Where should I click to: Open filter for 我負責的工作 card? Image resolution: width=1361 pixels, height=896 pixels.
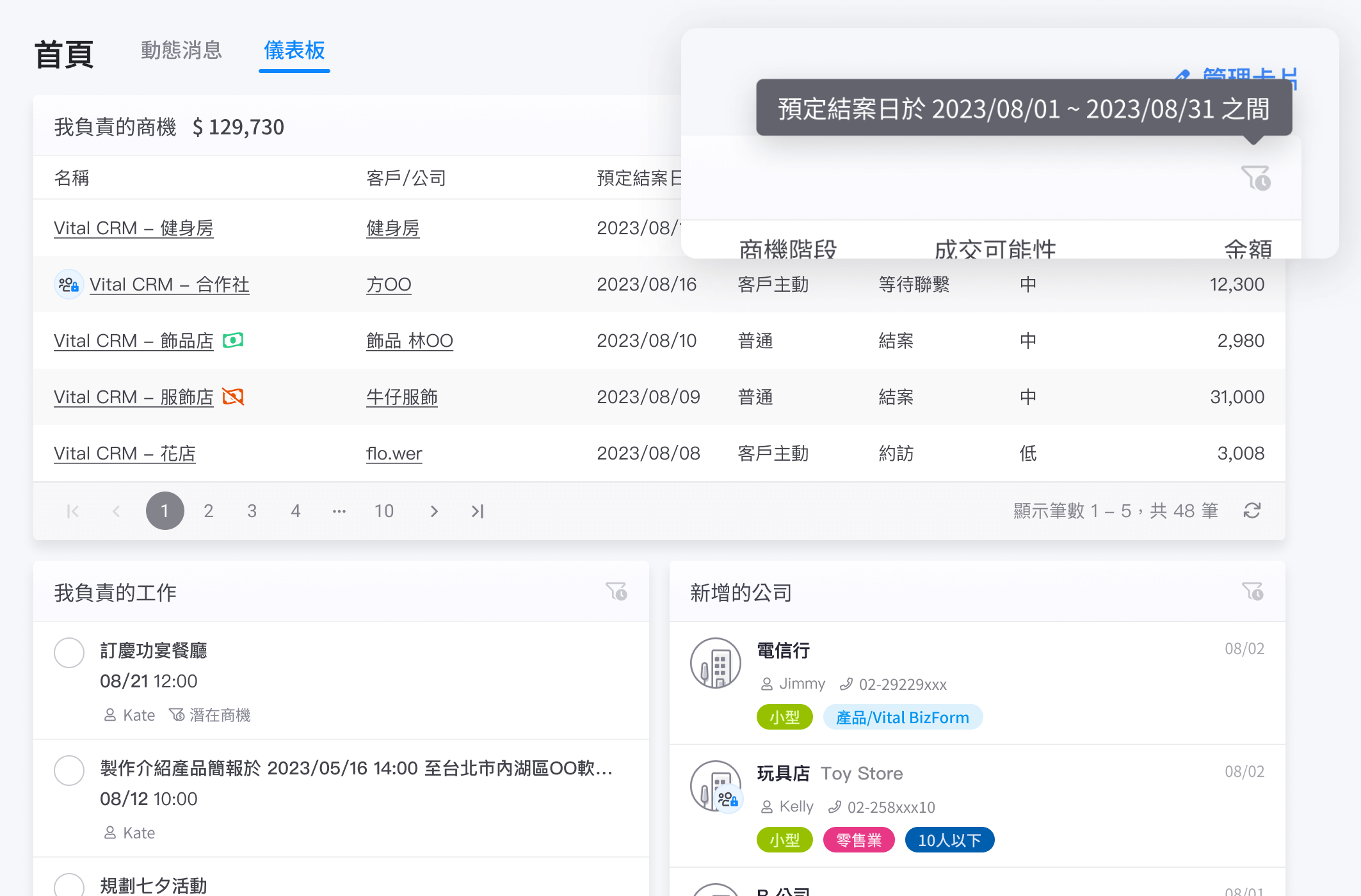coord(616,591)
